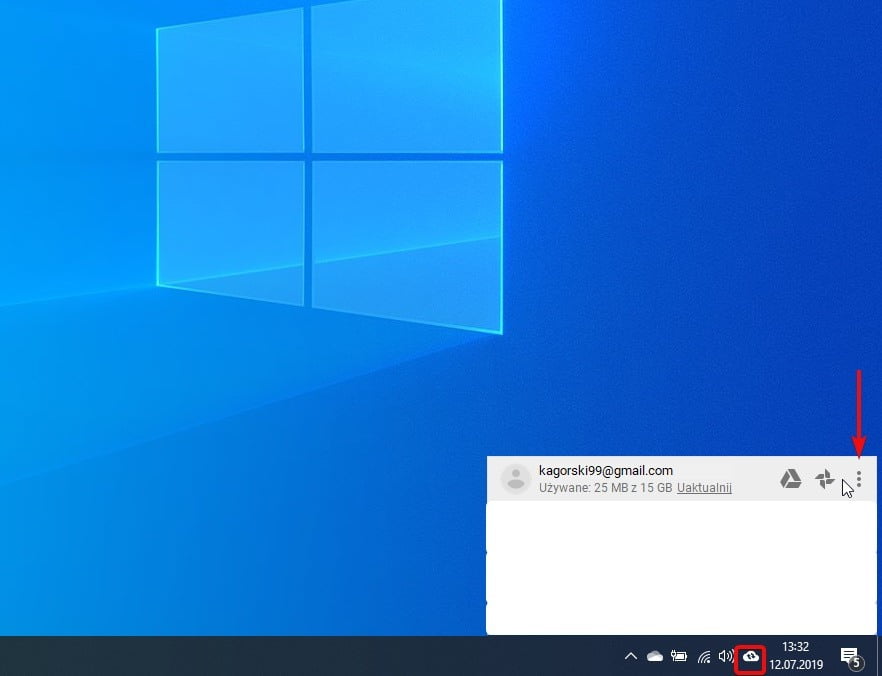
Task: Click the 'Używane: 25 MB z 15 GB' text
Action: pyautogui.click(x=605, y=488)
